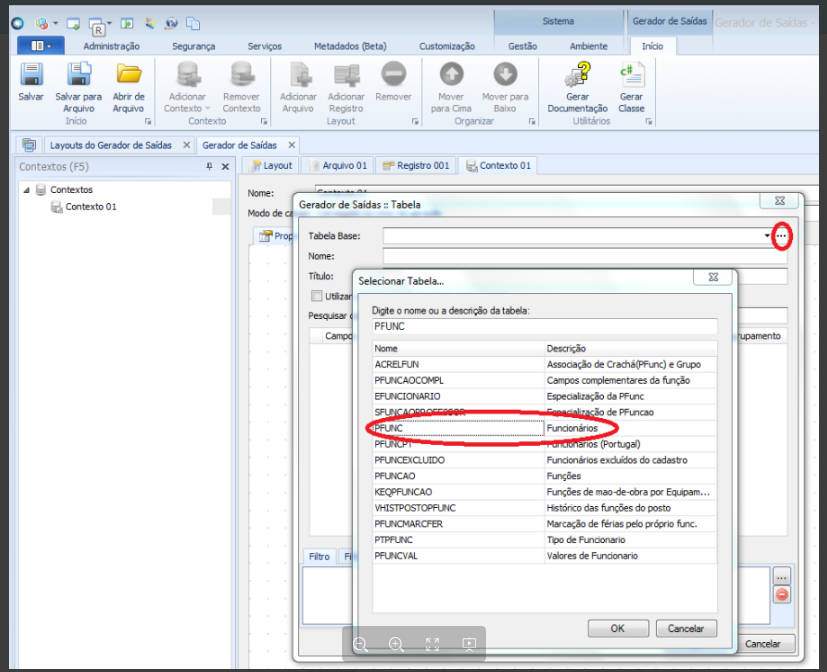Sort by the Descrição column header

tap(631, 348)
